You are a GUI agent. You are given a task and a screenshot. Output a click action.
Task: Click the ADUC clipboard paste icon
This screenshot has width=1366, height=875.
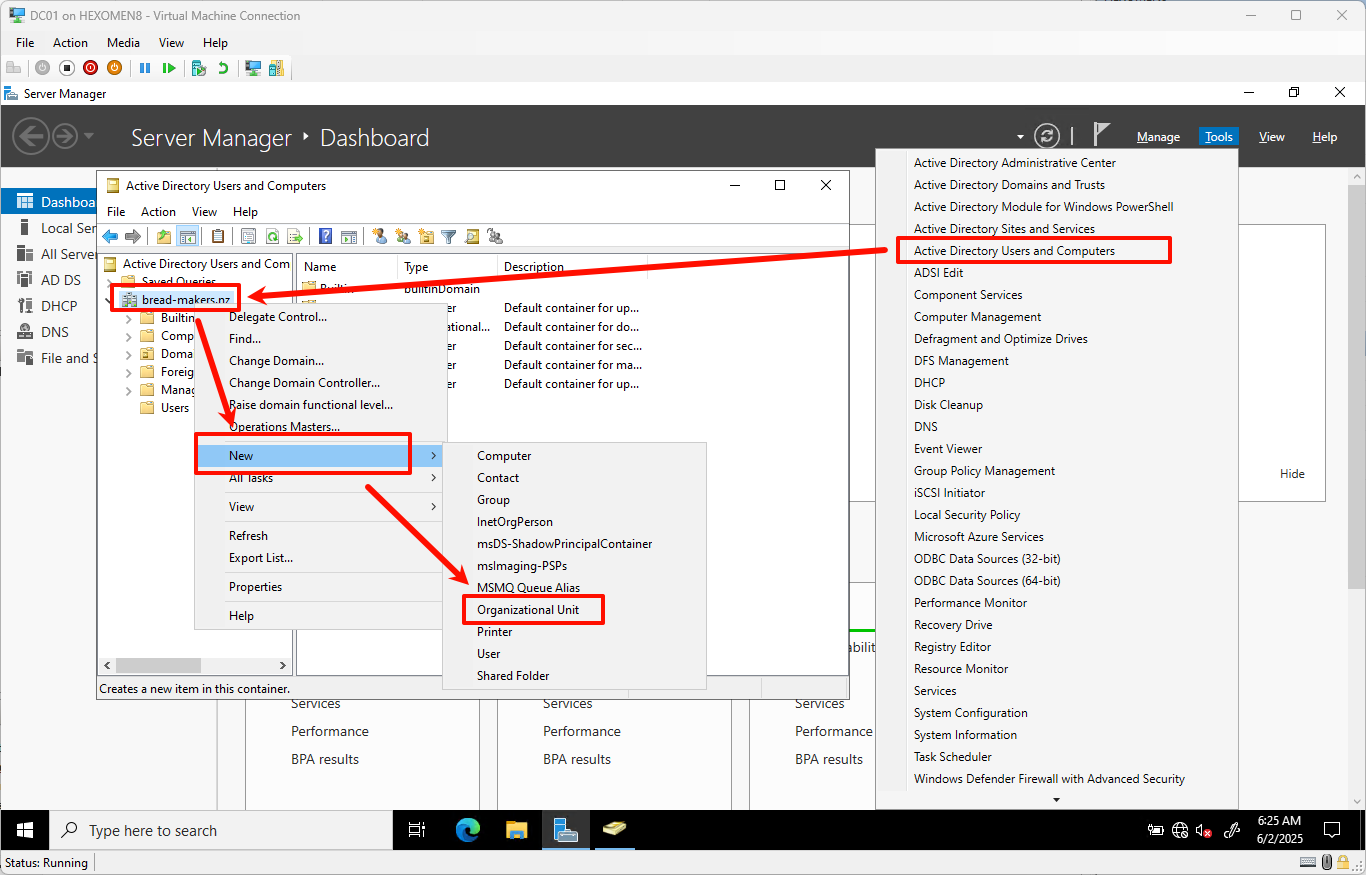point(218,237)
